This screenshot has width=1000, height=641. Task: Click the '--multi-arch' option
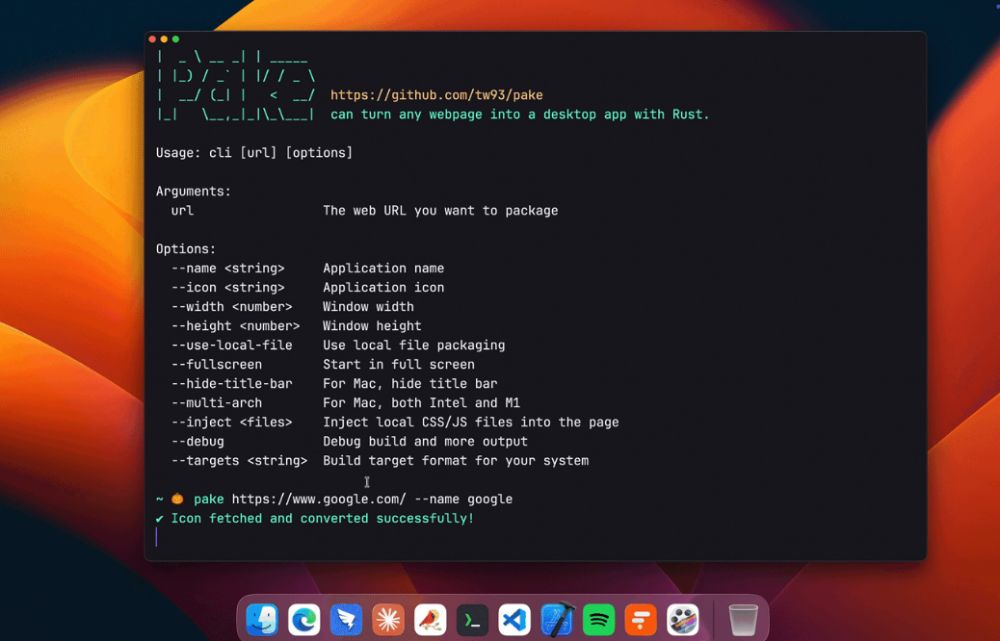216,402
